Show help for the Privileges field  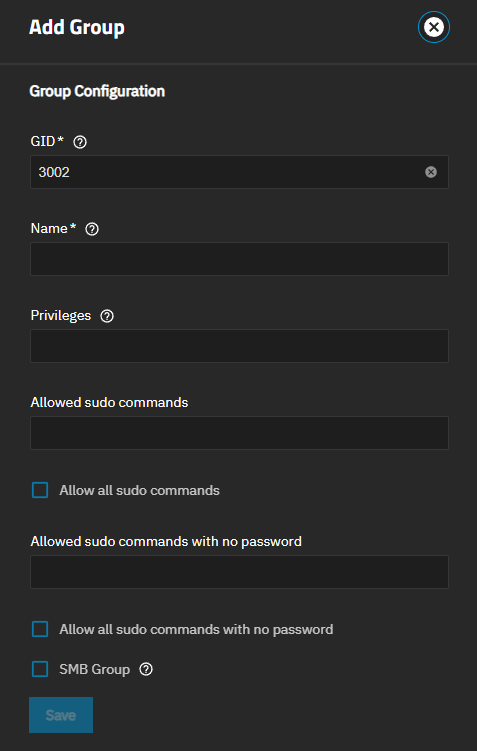(x=107, y=316)
